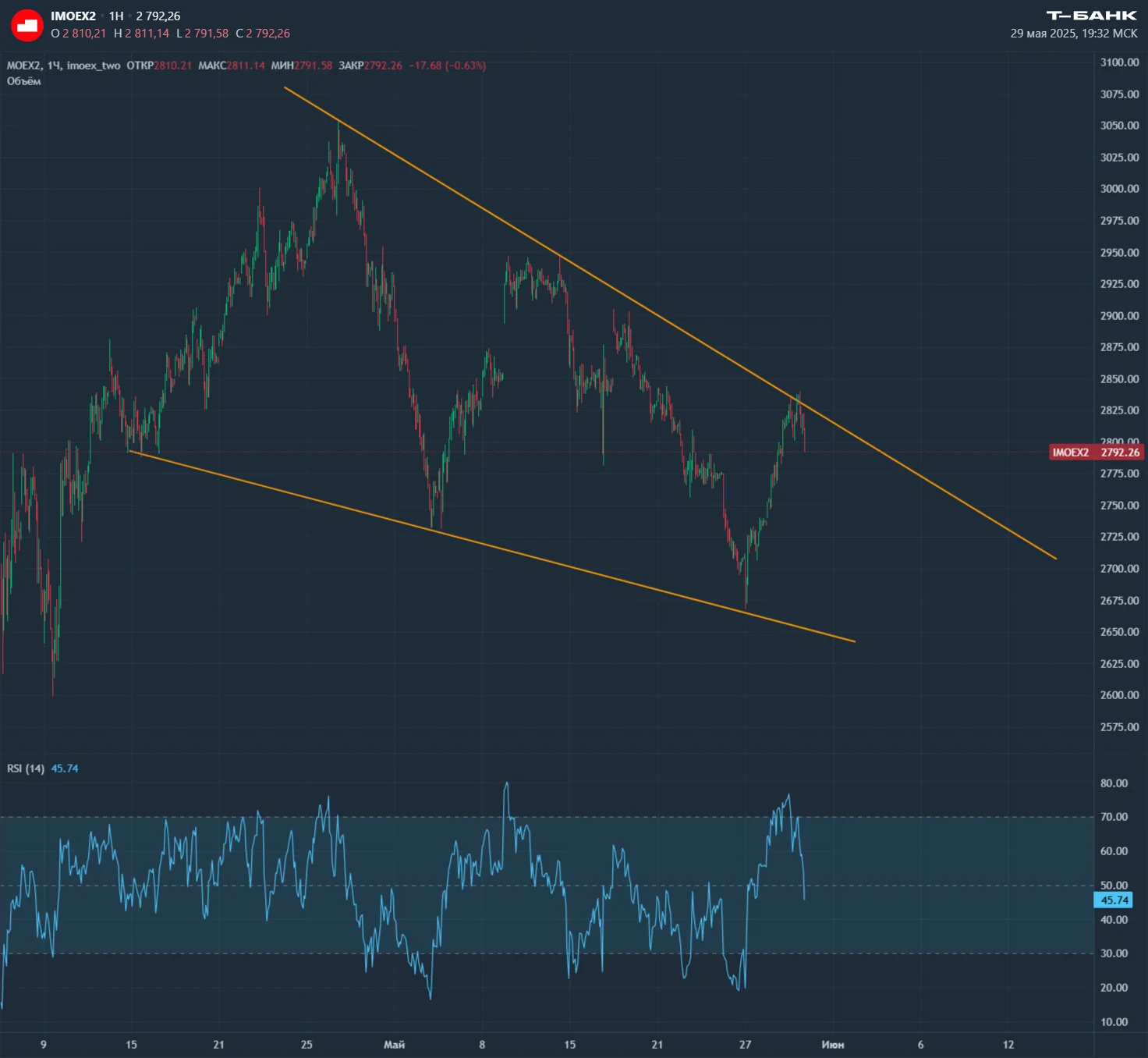Viewport: 1148px width, 1058px height.
Task: Click the МИН 2791.58 legend value
Action: 302,66
